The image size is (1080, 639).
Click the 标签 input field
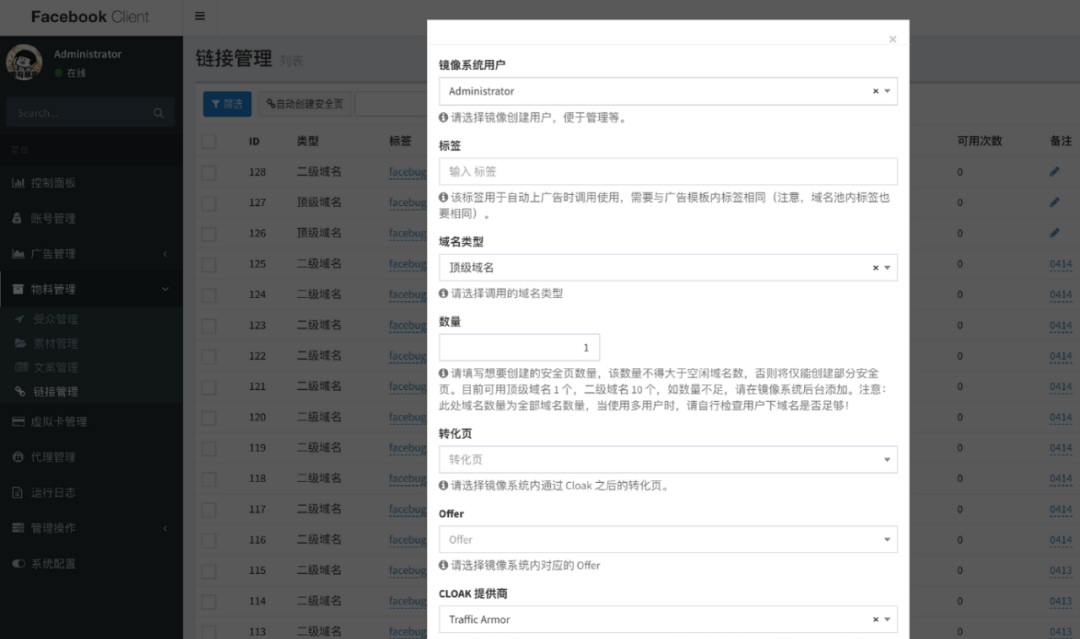click(668, 171)
